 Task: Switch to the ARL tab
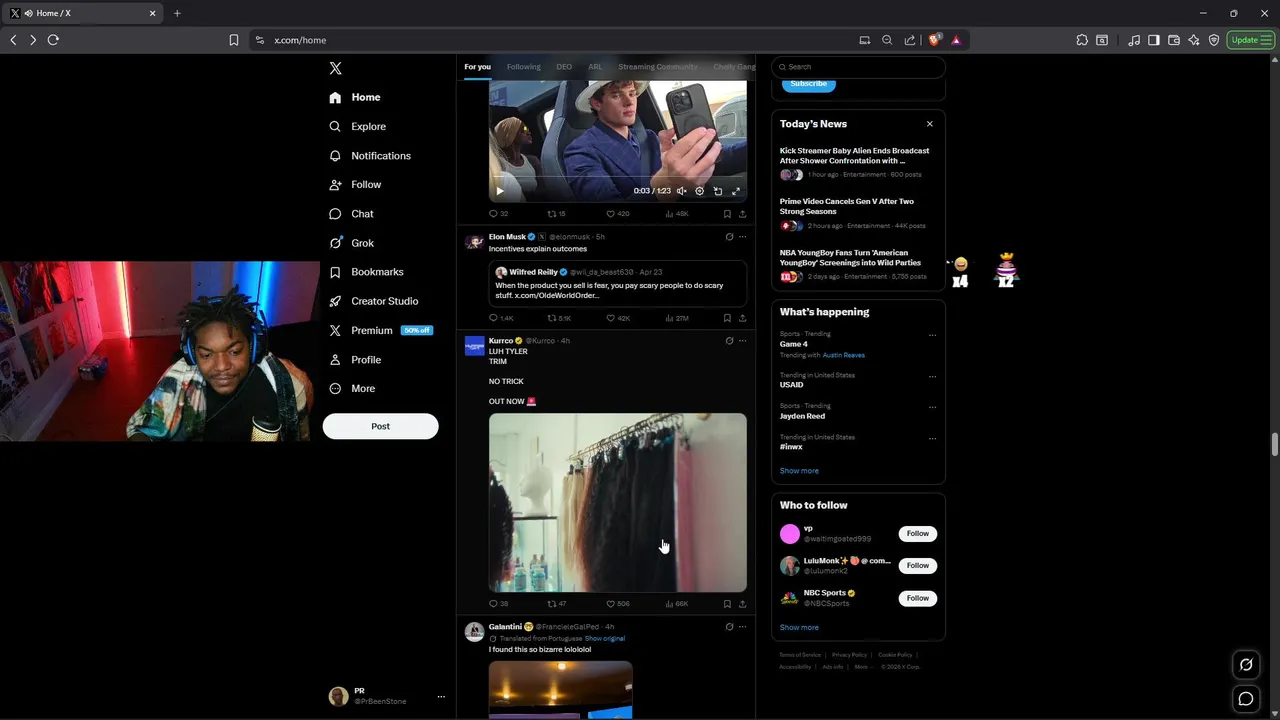click(x=595, y=67)
